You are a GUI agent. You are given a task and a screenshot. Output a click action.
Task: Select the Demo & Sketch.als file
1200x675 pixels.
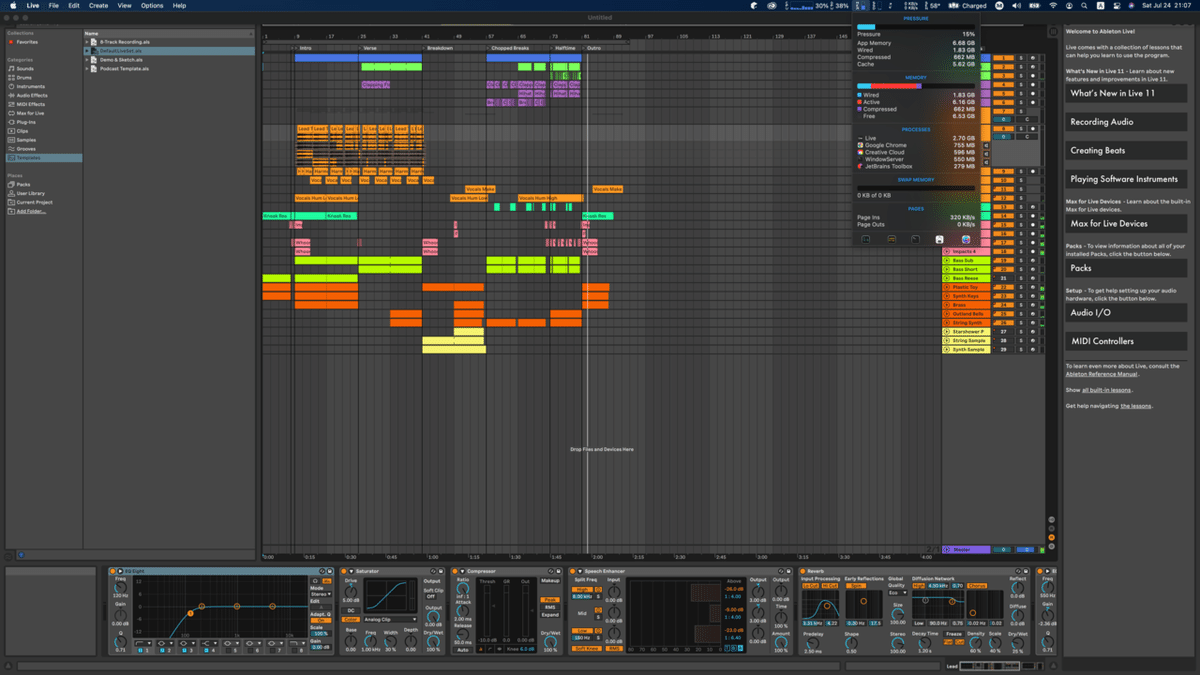122,59
